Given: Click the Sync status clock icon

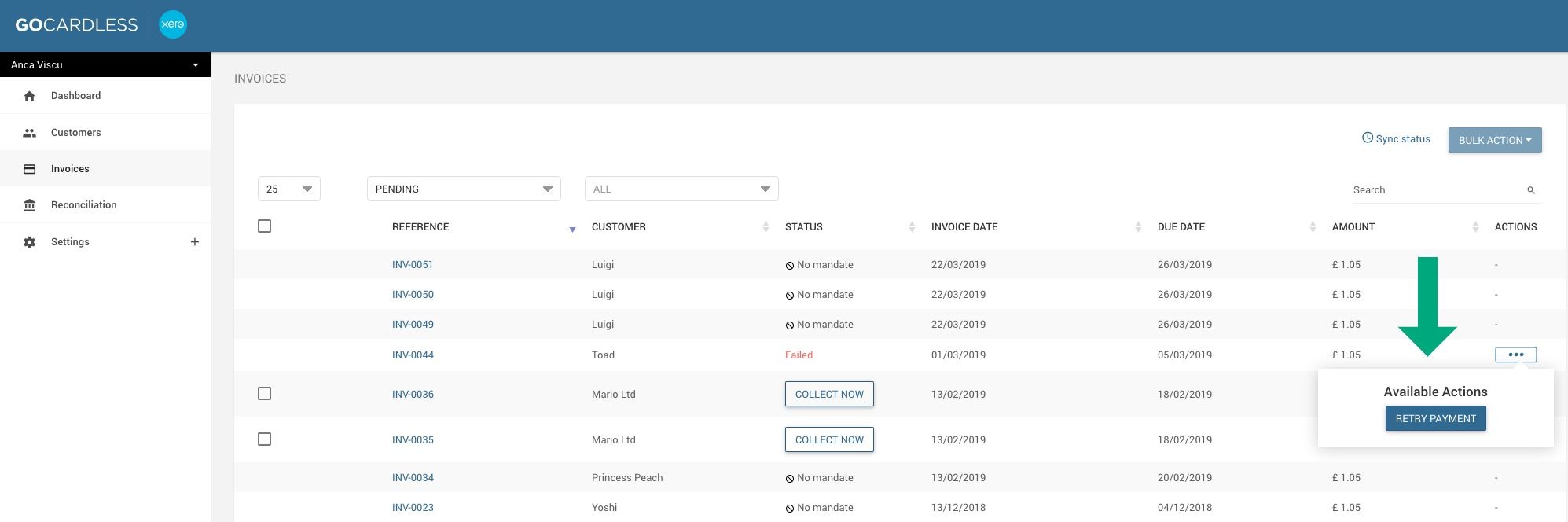Looking at the screenshot, I should coord(1368,138).
